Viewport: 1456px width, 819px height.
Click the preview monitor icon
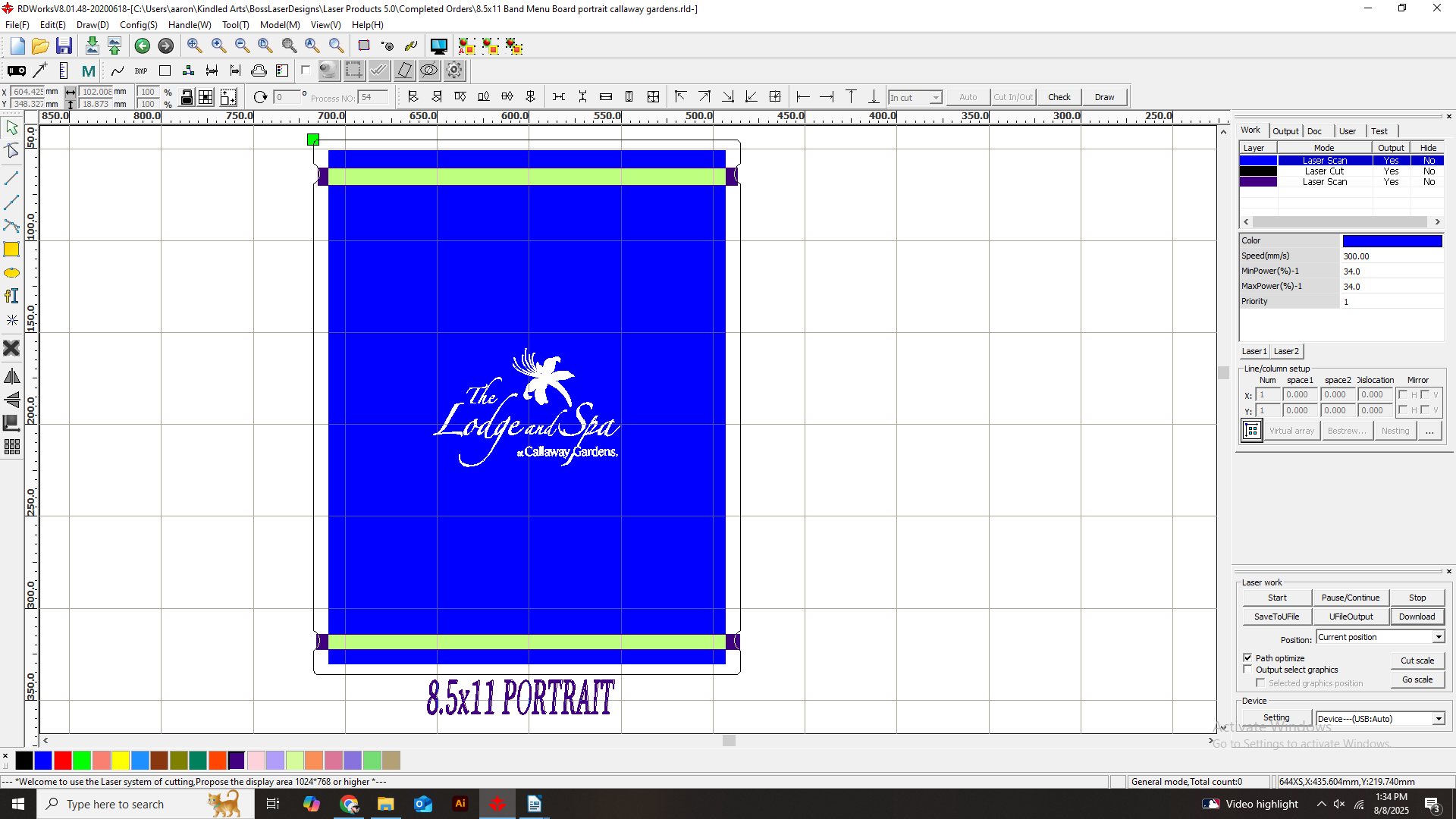point(438,46)
